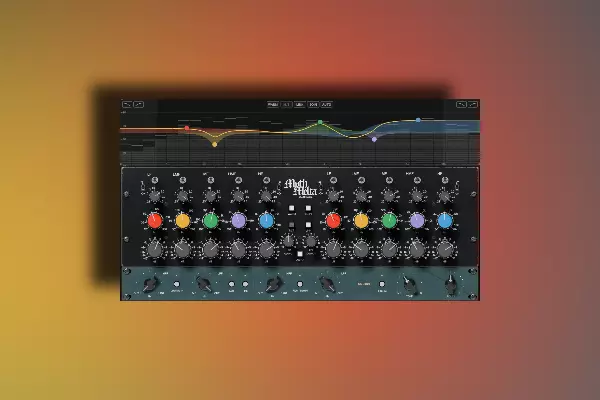Choose the second mode button in the top center group
The height and width of the screenshot is (400, 600).
pos(287,104)
